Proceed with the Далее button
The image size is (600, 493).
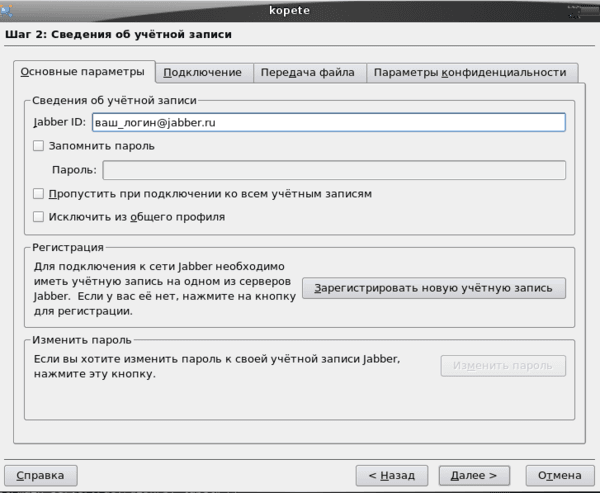(474, 475)
